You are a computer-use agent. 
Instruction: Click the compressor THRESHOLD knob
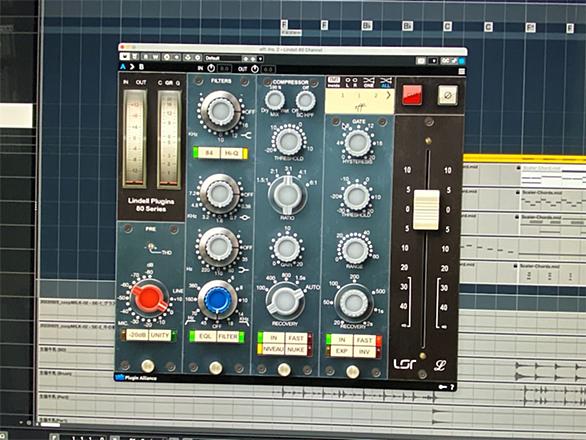tap(289, 141)
